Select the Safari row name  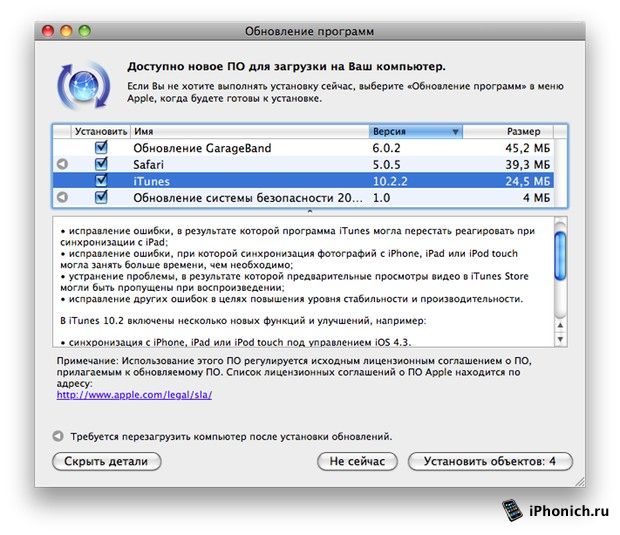coord(148,164)
